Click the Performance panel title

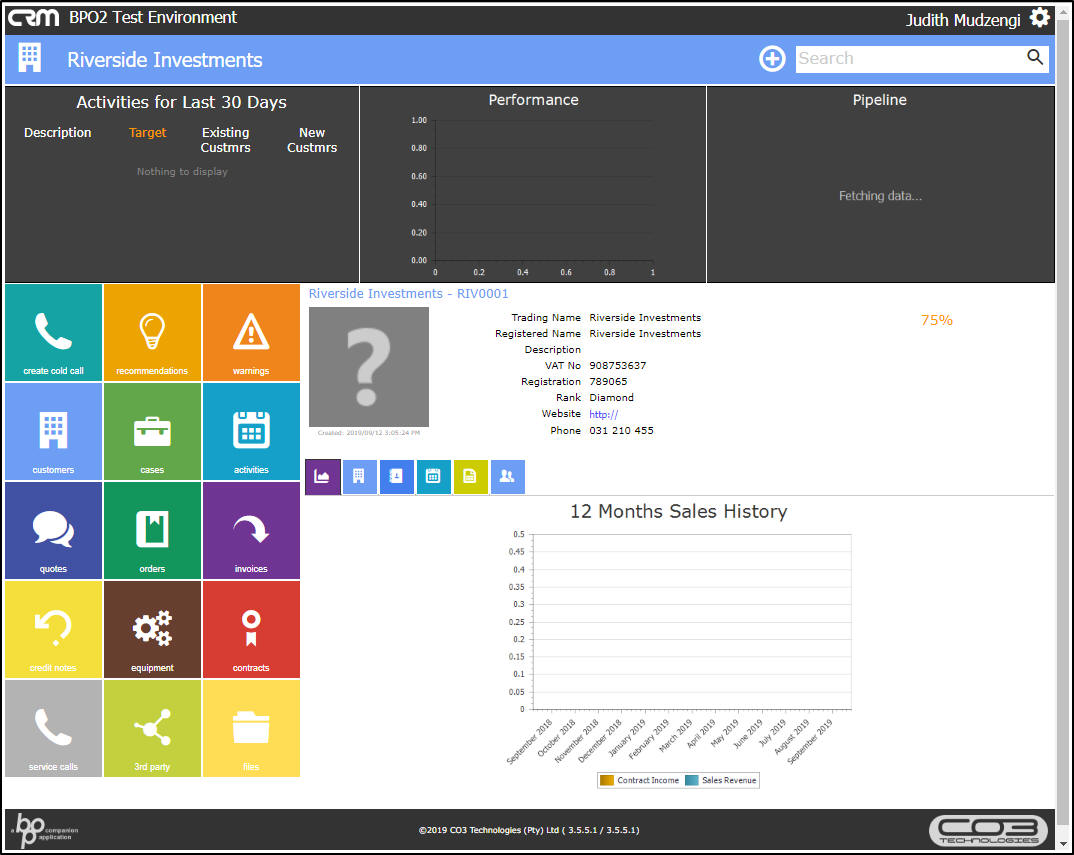[x=534, y=100]
